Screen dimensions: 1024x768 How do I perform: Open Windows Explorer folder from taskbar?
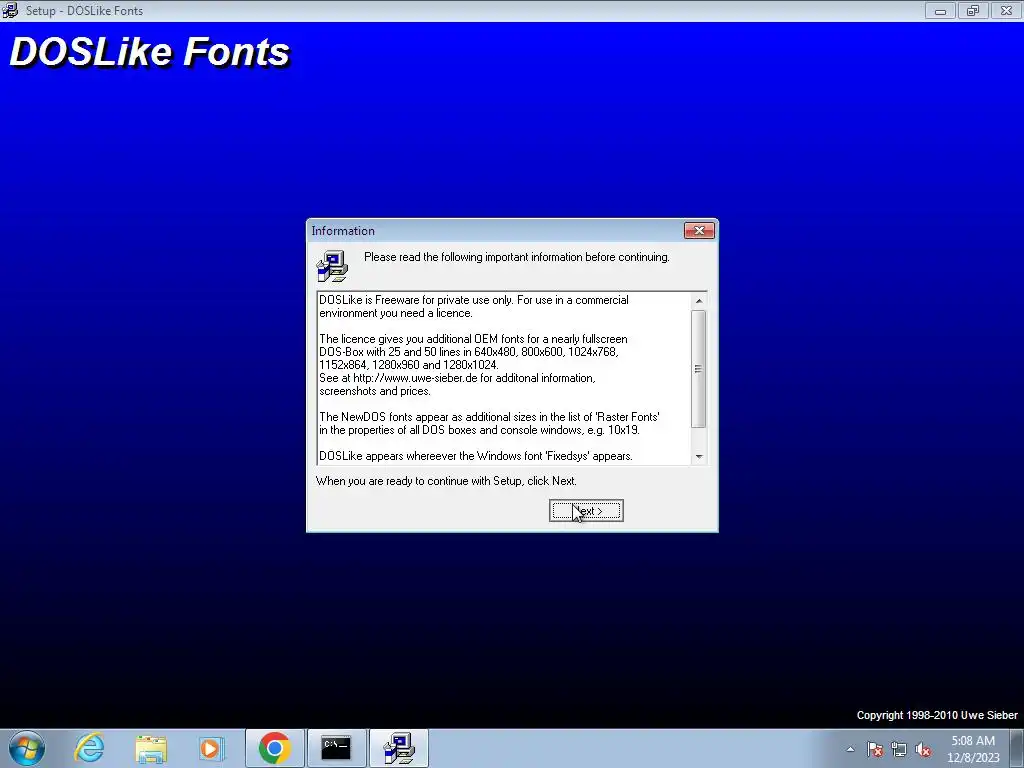[x=151, y=748]
